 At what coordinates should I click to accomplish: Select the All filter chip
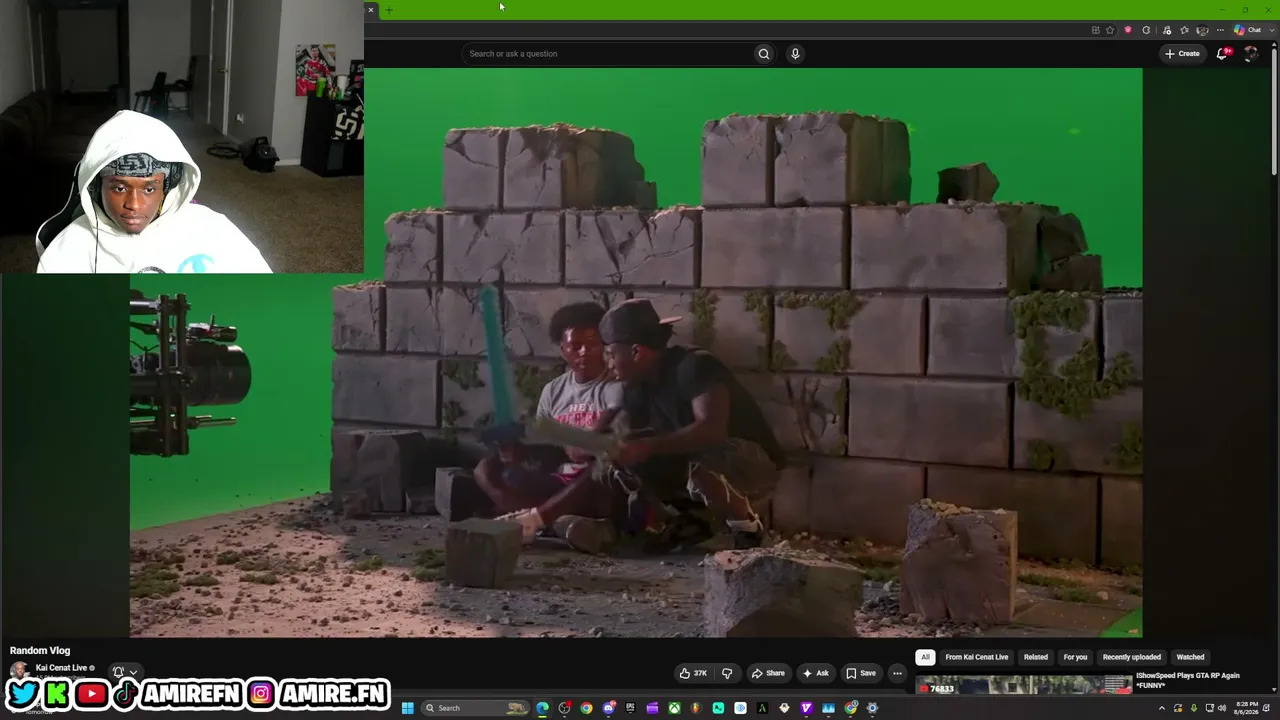point(925,657)
